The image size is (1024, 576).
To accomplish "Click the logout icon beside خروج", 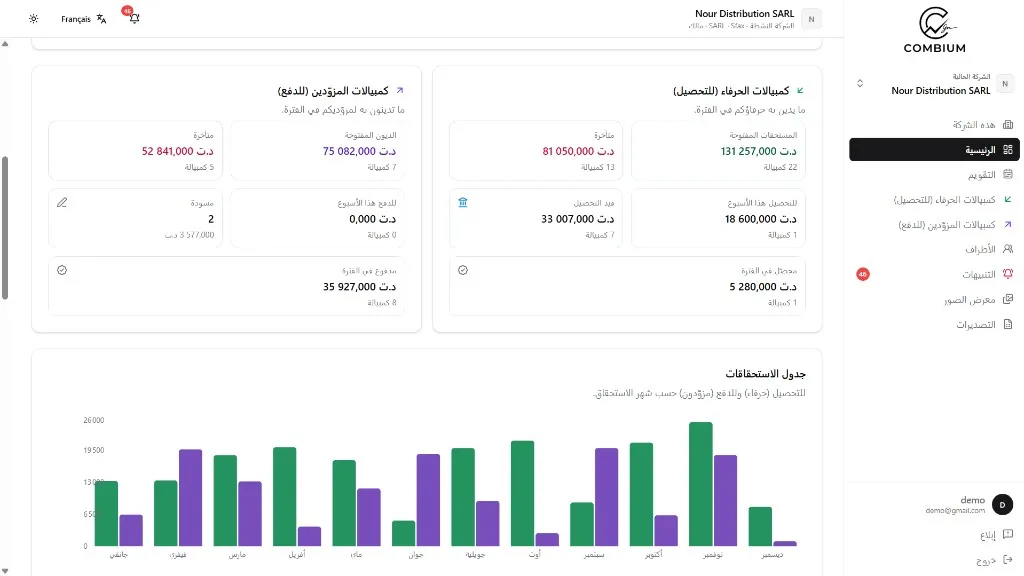I will pos(1008,559).
